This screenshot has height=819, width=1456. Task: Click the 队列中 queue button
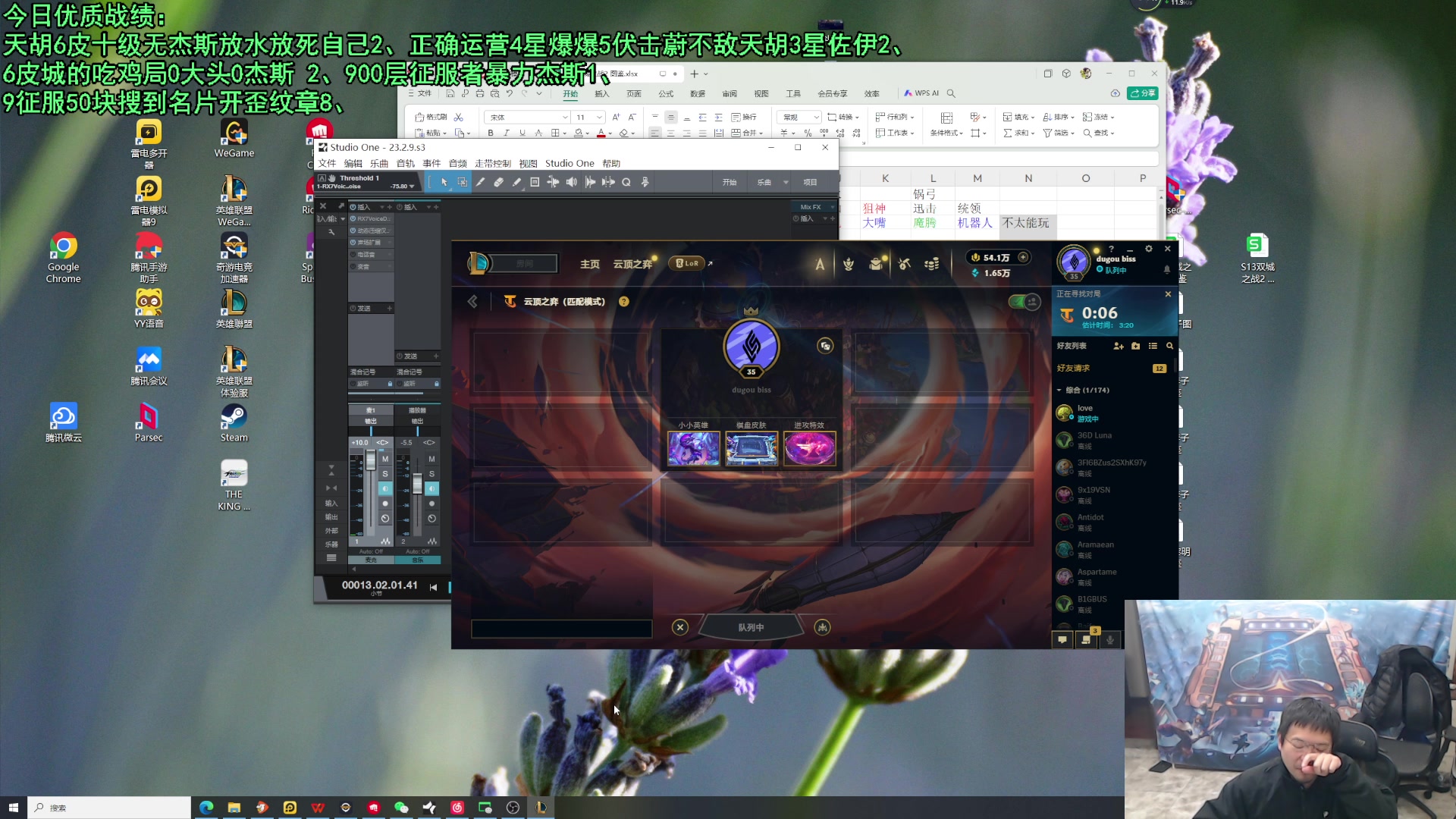click(x=751, y=627)
